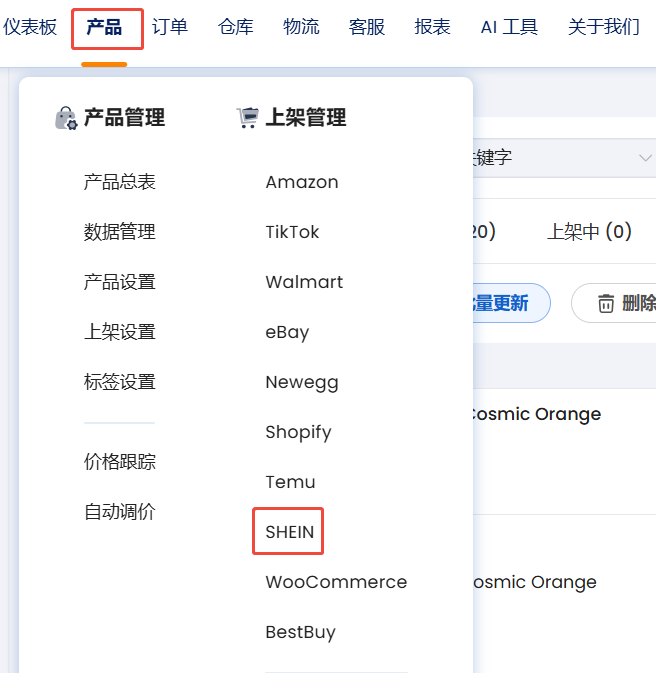Open the 产品 top menu tab
Screen dimensions: 656x673
(x=104, y=27)
